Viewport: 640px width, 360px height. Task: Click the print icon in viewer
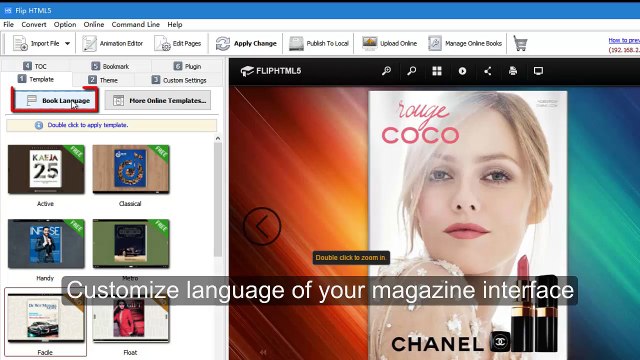(x=513, y=71)
